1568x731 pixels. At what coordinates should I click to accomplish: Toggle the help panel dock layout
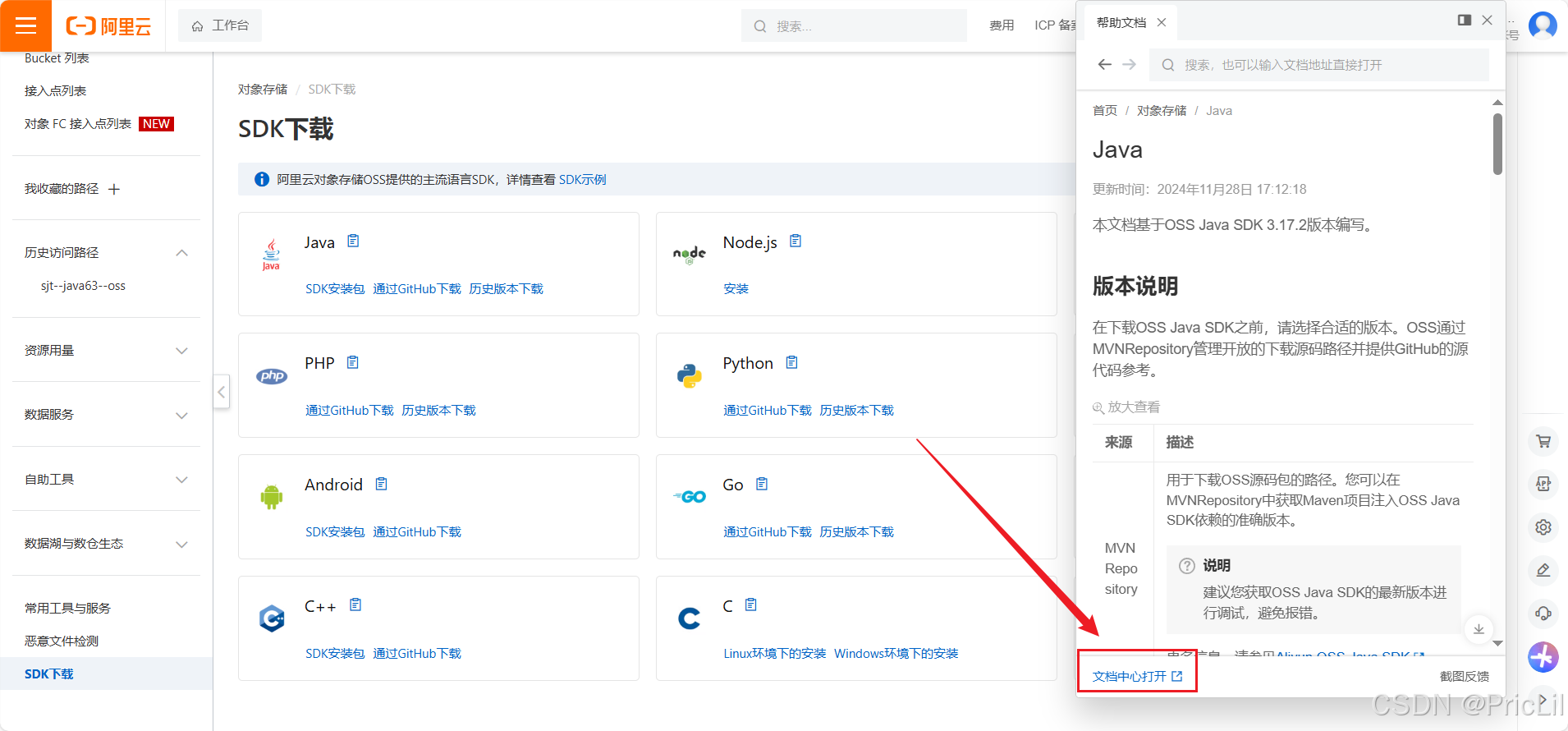[x=1465, y=20]
